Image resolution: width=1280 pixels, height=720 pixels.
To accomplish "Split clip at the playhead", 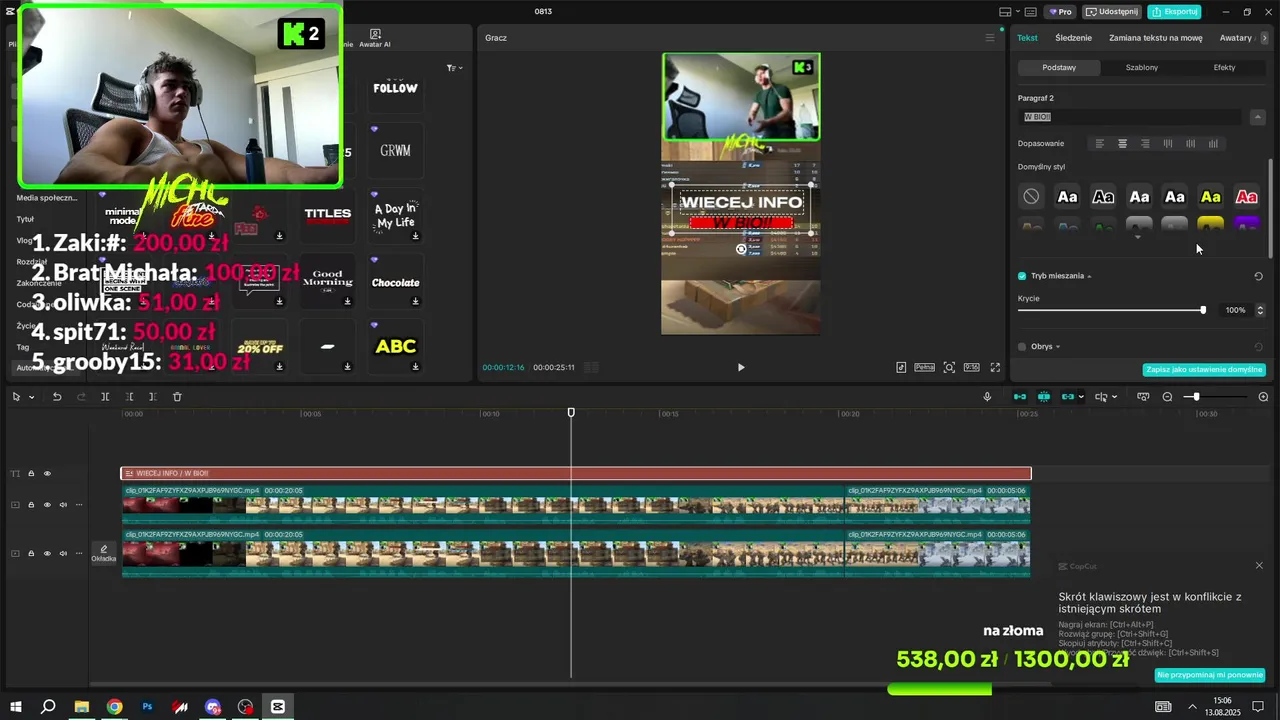I will click(105, 397).
